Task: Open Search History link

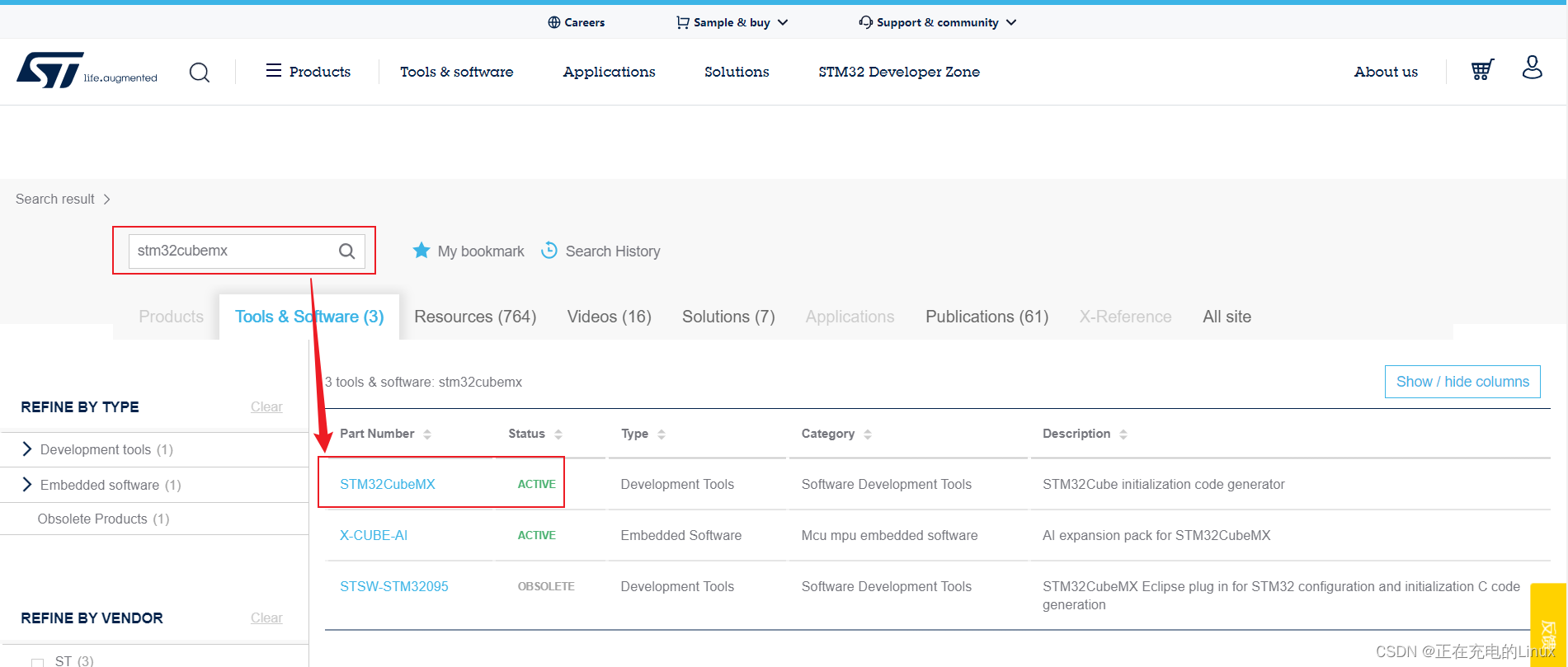Action: coord(613,251)
